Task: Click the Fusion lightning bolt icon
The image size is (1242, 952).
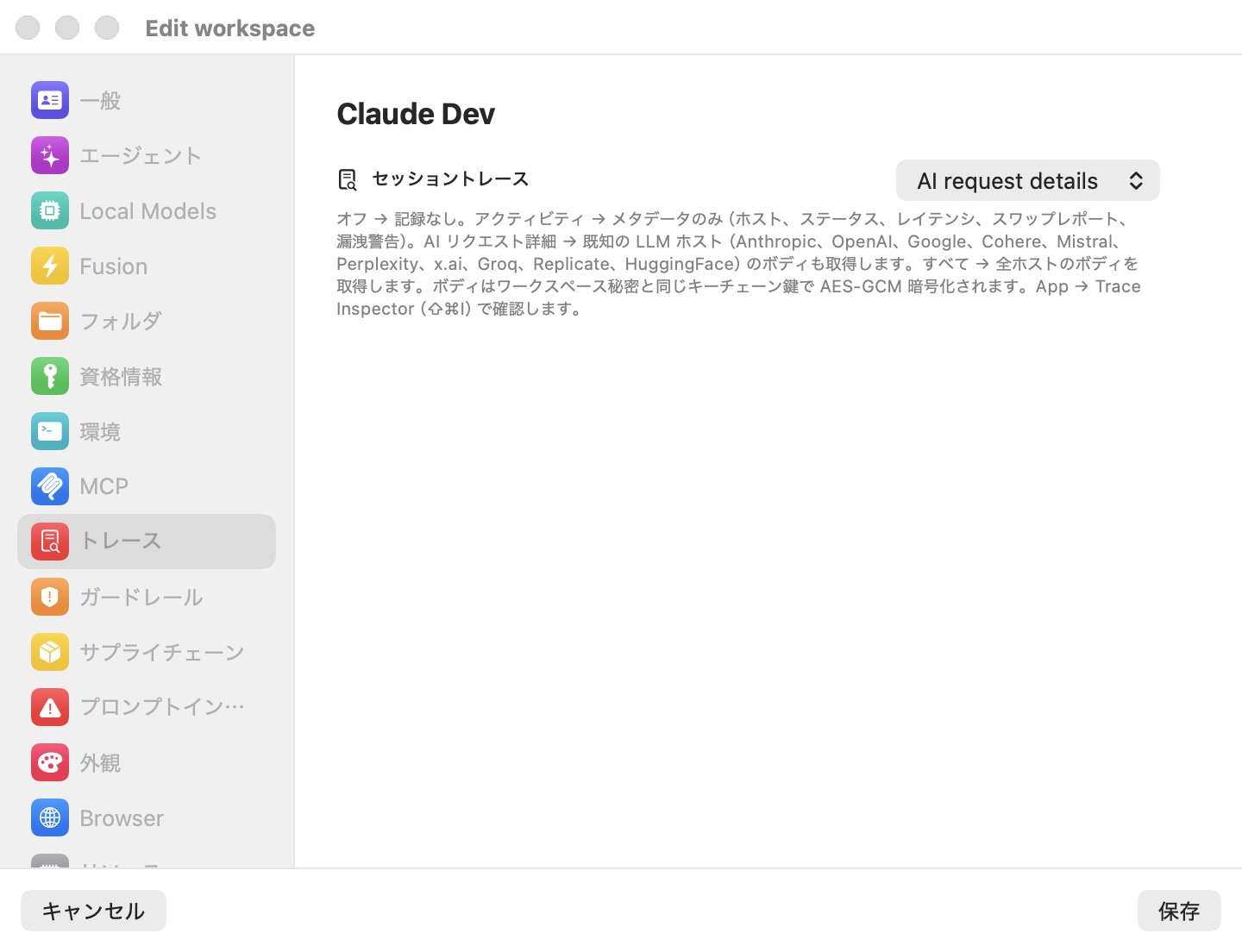Action: coord(50,266)
